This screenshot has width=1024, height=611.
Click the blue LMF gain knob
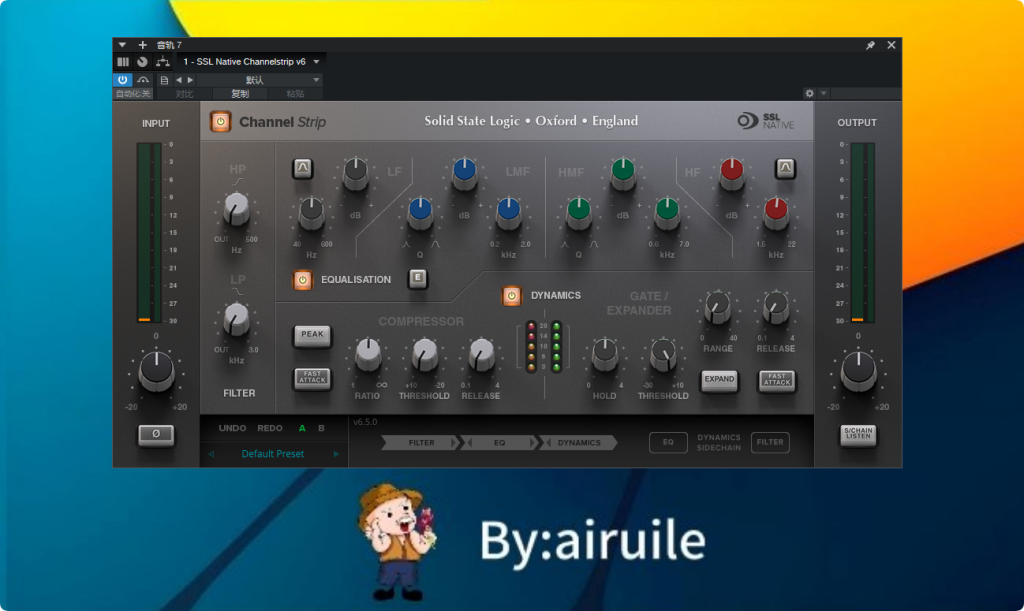pos(464,173)
